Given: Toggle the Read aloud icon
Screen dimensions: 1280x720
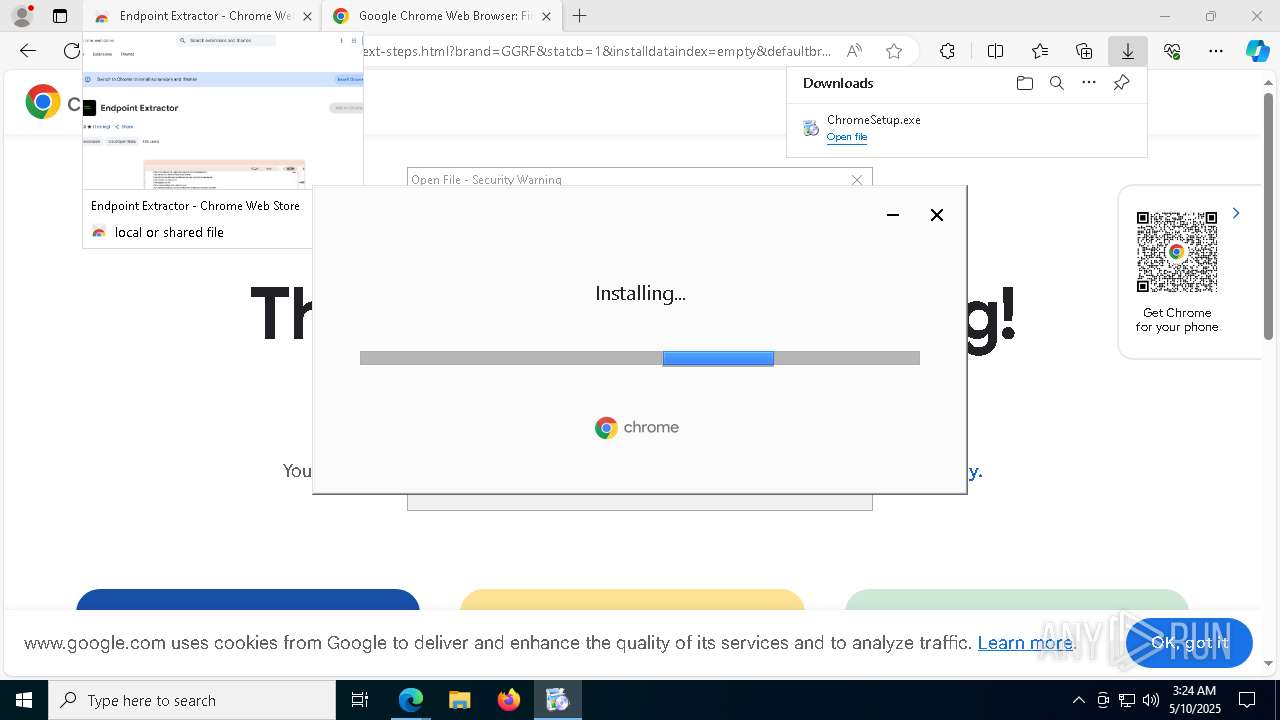Looking at the screenshot, I should pyautogui.click(x=854, y=51).
